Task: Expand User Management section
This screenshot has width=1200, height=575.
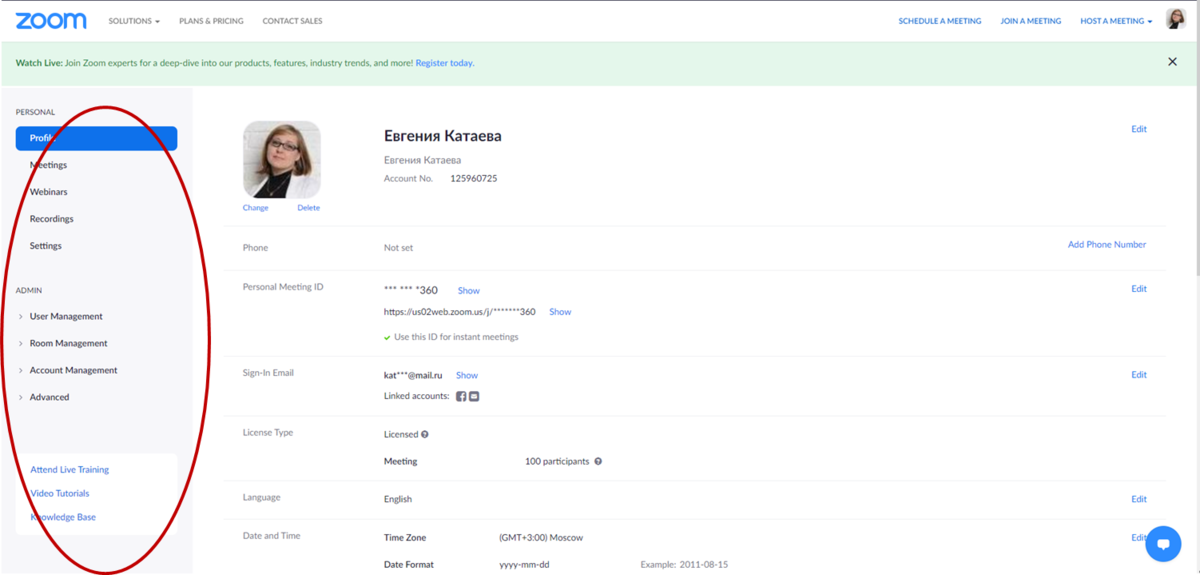Action: click(66, 316)
